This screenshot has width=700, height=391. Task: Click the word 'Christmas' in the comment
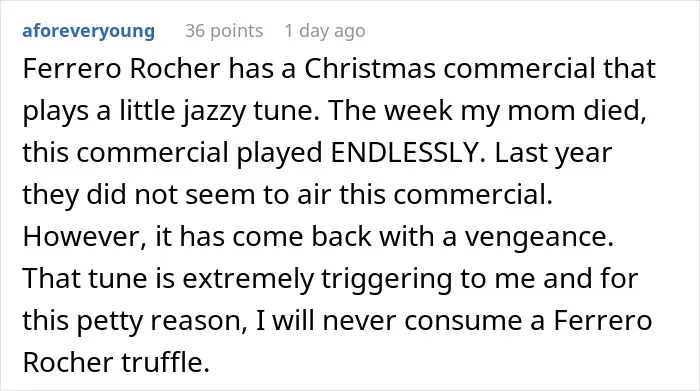click(x=370, y=69)
